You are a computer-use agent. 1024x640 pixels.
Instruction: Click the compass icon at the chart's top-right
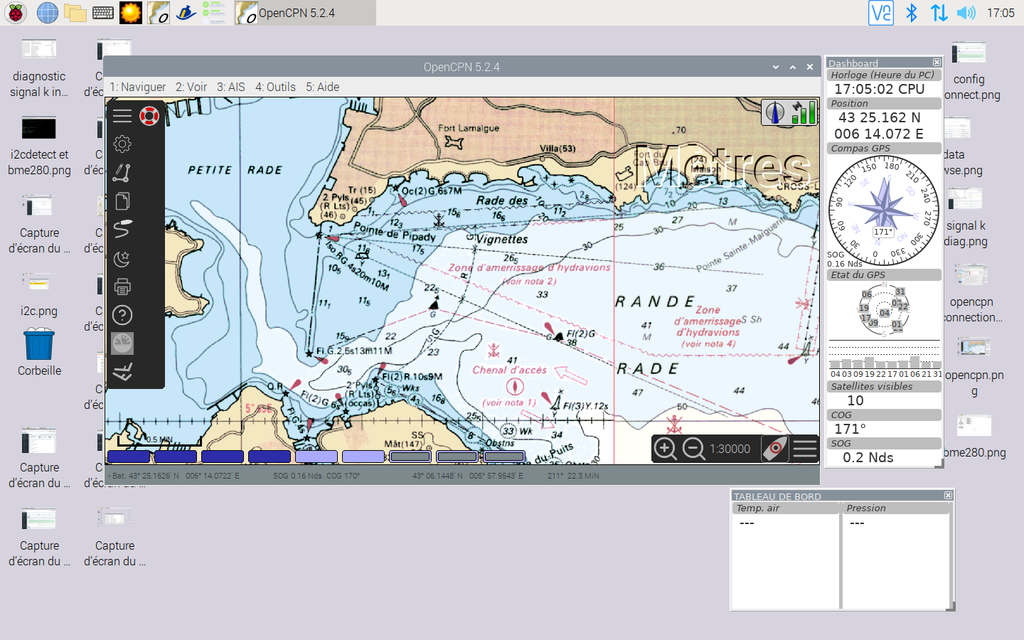(775, 112)
